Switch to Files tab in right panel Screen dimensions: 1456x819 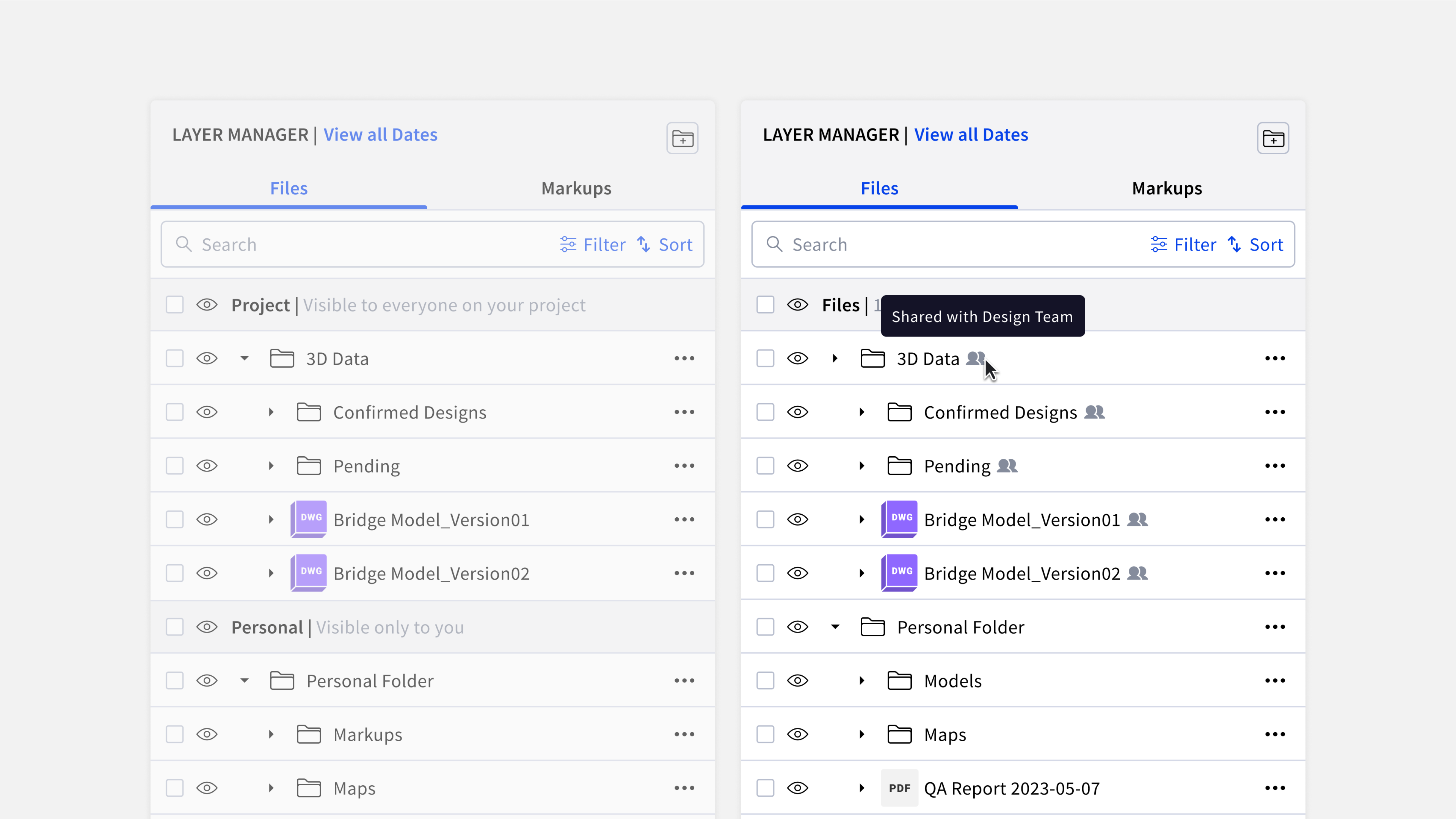880,188
